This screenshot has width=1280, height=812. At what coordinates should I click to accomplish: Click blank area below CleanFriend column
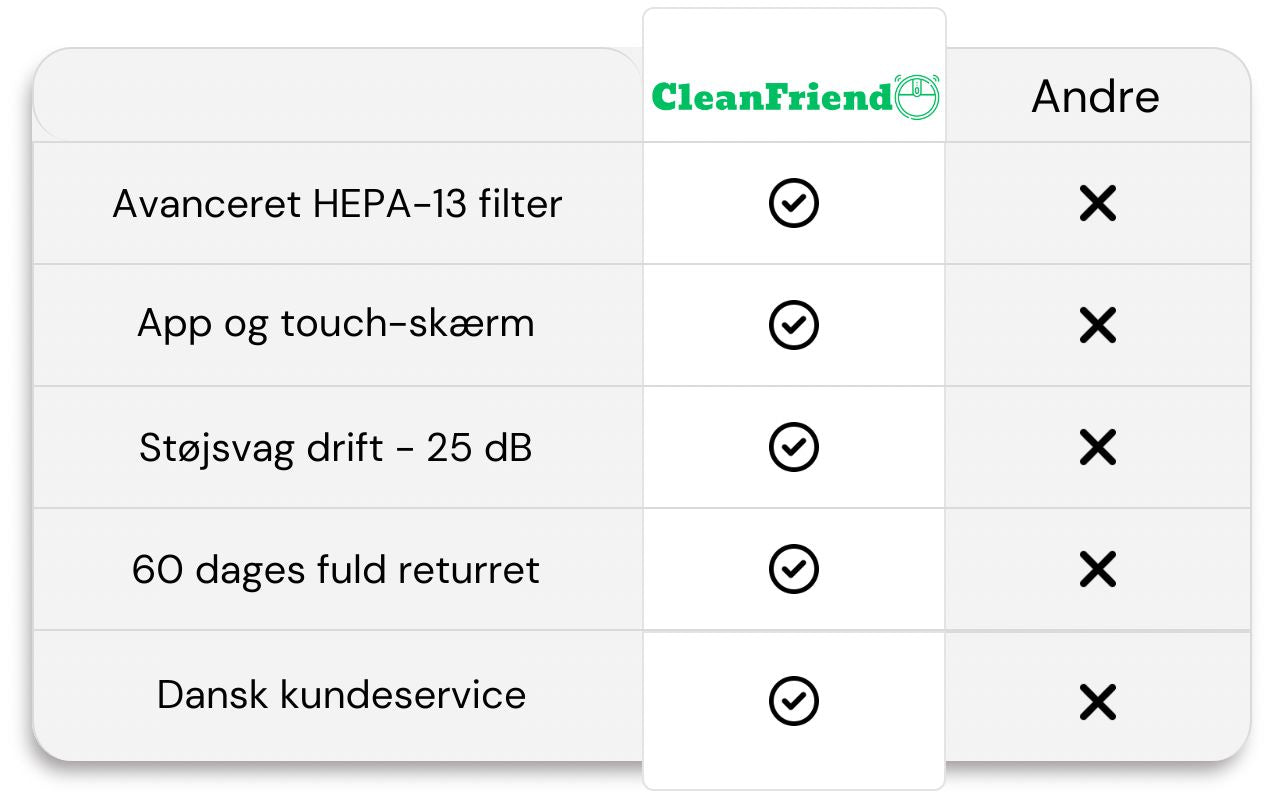coord(794,762)
